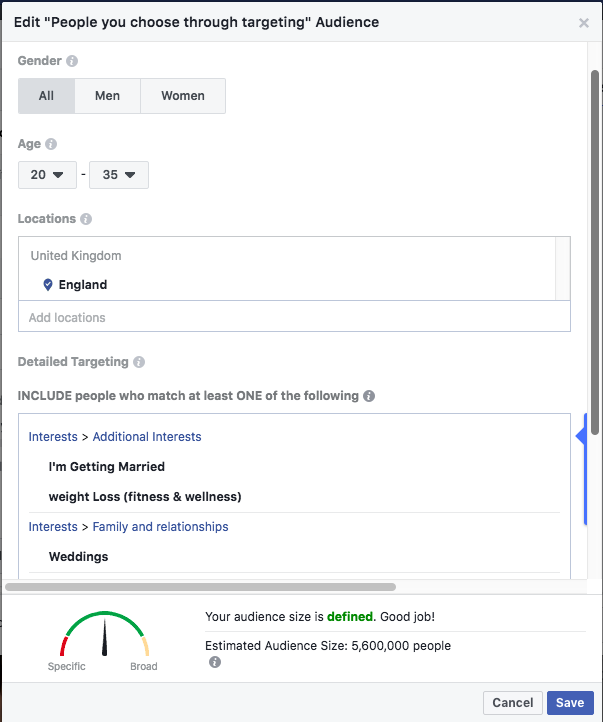Click the Locations info icon
The image size is (603, 722).
[86, 219]
